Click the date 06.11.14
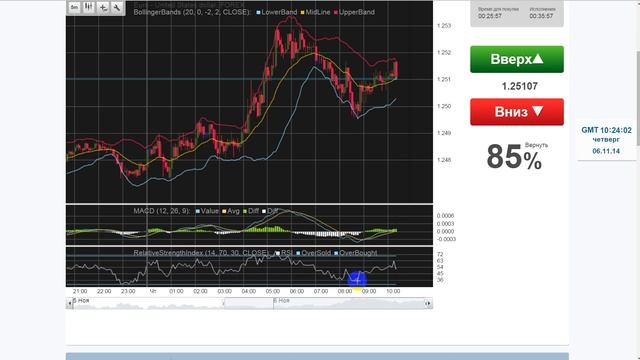The width and height of the screenshot is (640, 360). point(606,151)
